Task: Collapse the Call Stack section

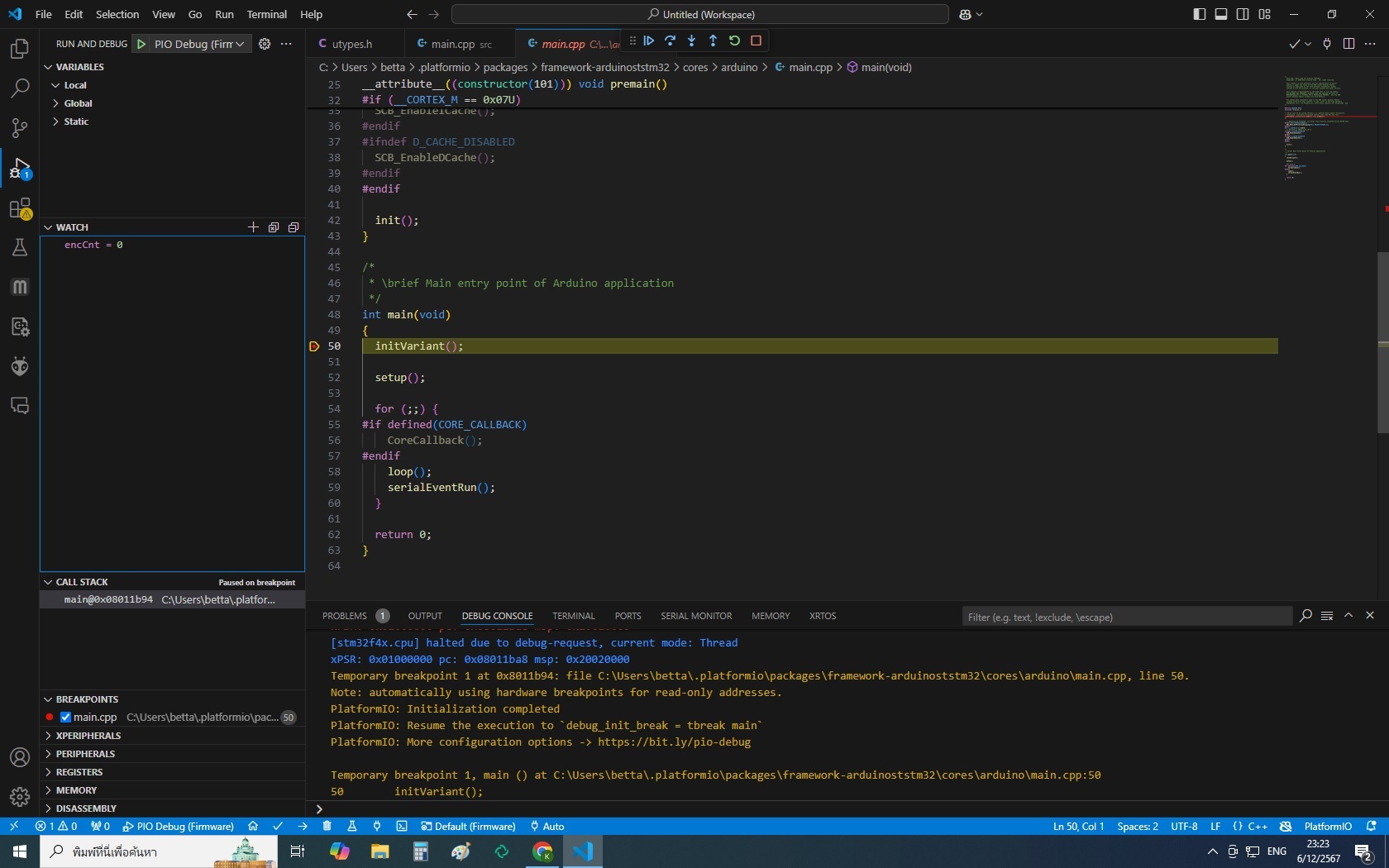Action: (x=81, y=582)
